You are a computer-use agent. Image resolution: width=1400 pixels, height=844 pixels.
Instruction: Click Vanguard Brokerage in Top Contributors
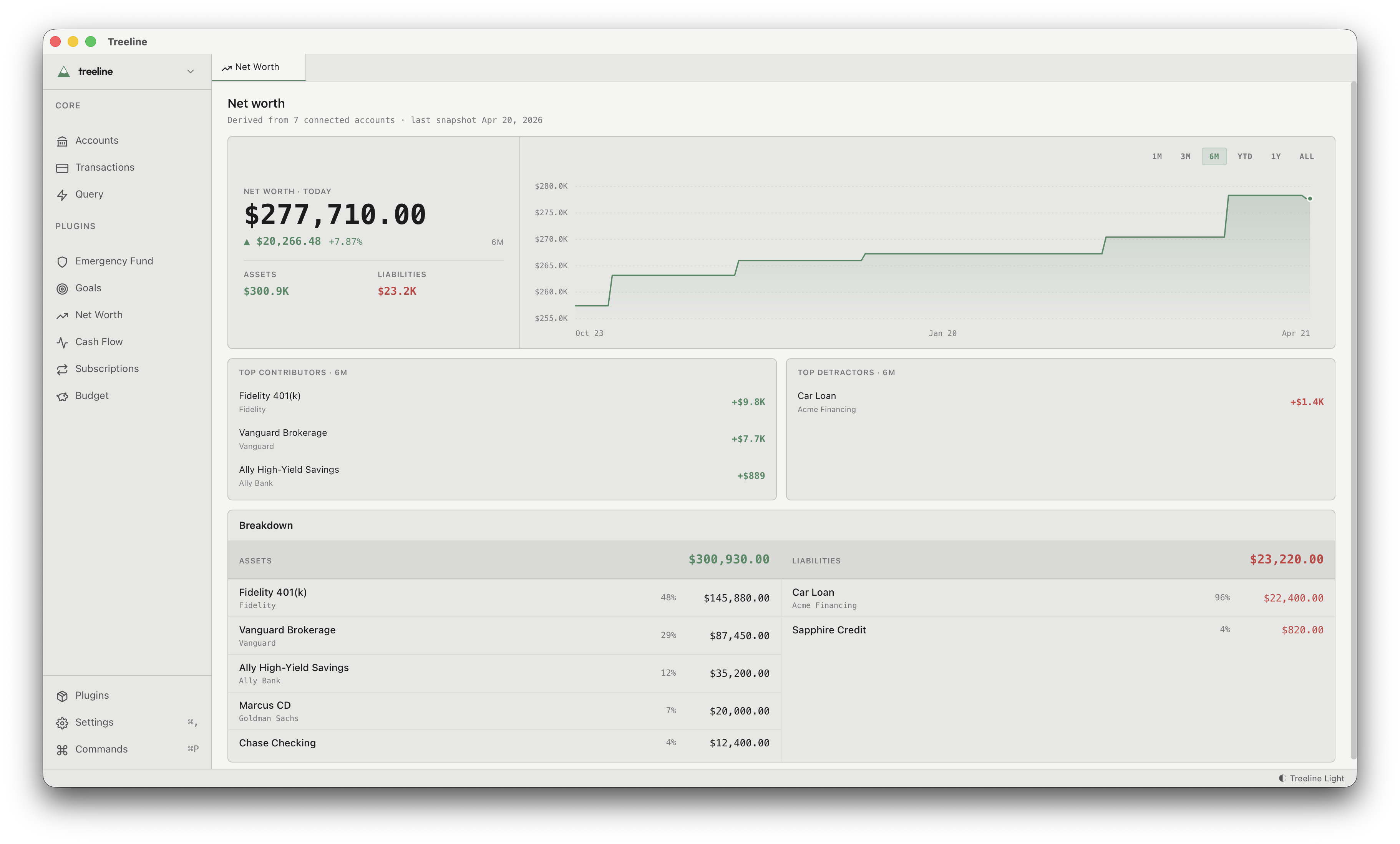[x=502, y=439]
